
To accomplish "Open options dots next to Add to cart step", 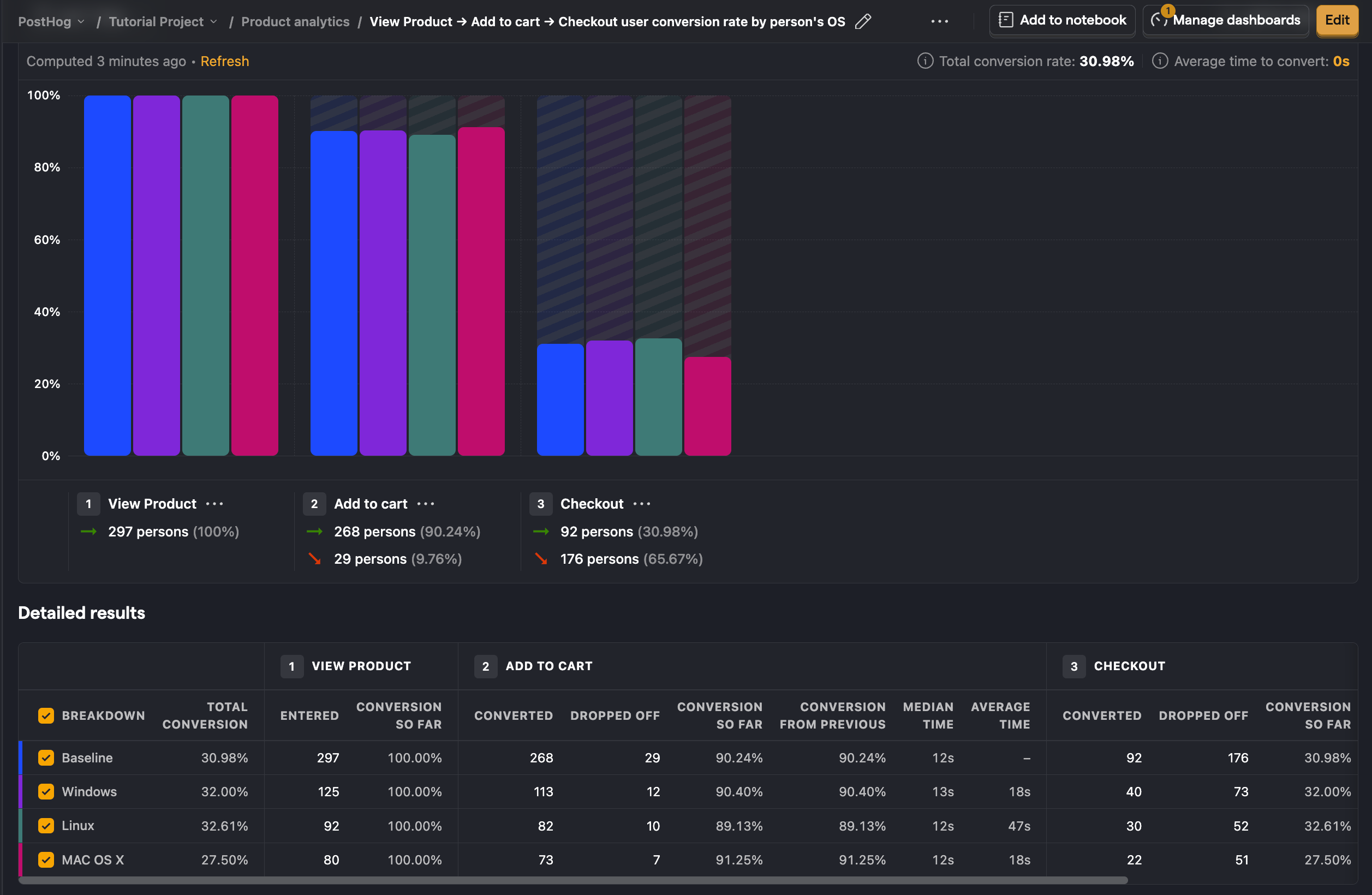I will 426,504.
